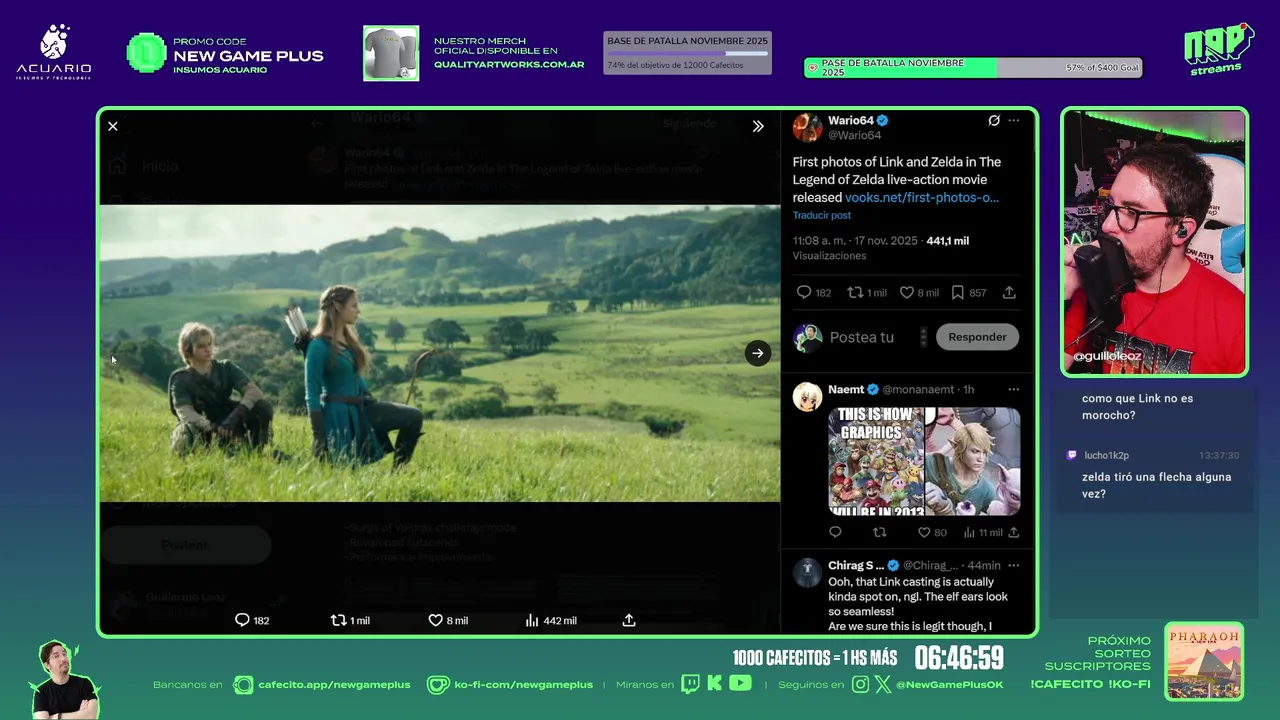This screenshot has height=720, width=1280.
Task: Open Wario64 profile avatar
Action: [x=807, y=128]
